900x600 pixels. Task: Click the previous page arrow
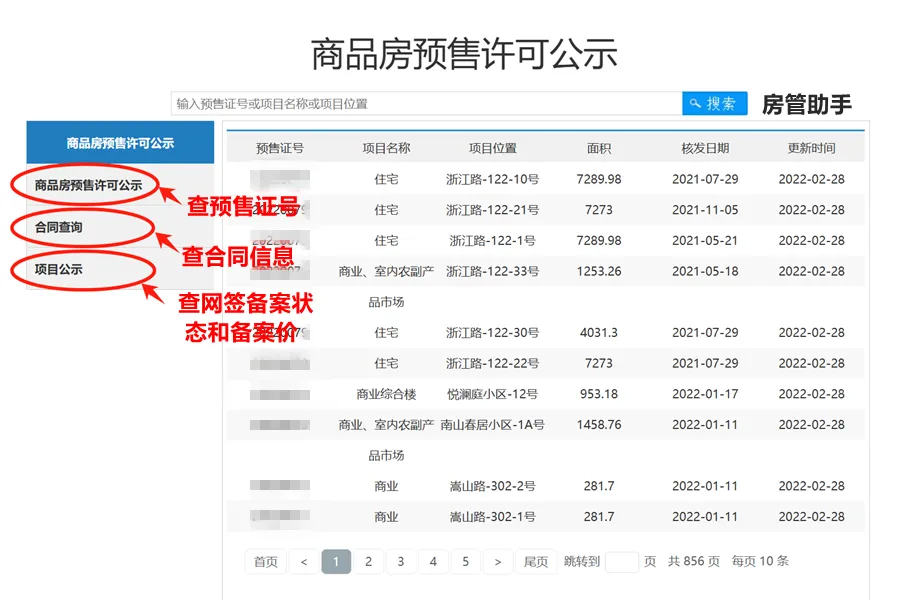pos(304,561)
